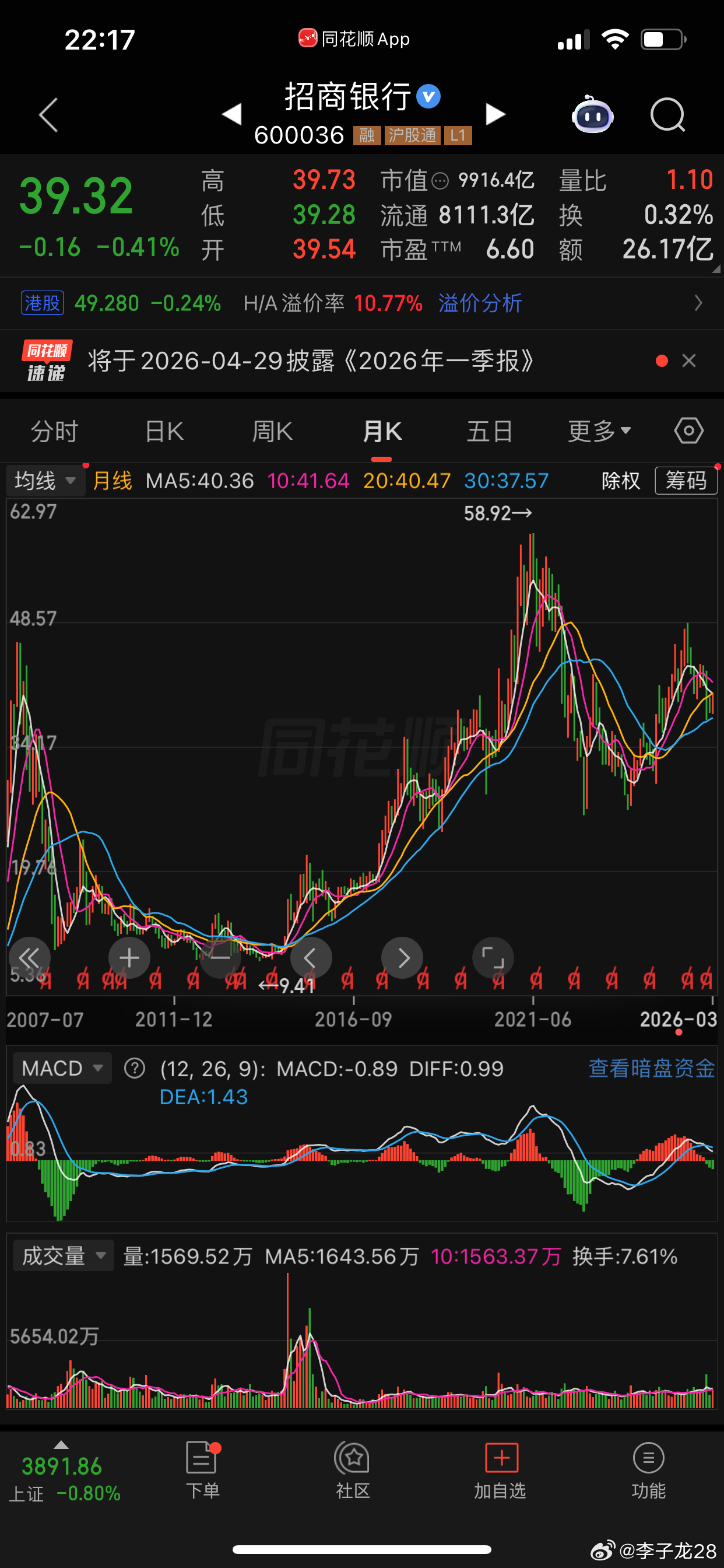
Task: Zoom out chart with minus circle
Action: coord(220,958)
